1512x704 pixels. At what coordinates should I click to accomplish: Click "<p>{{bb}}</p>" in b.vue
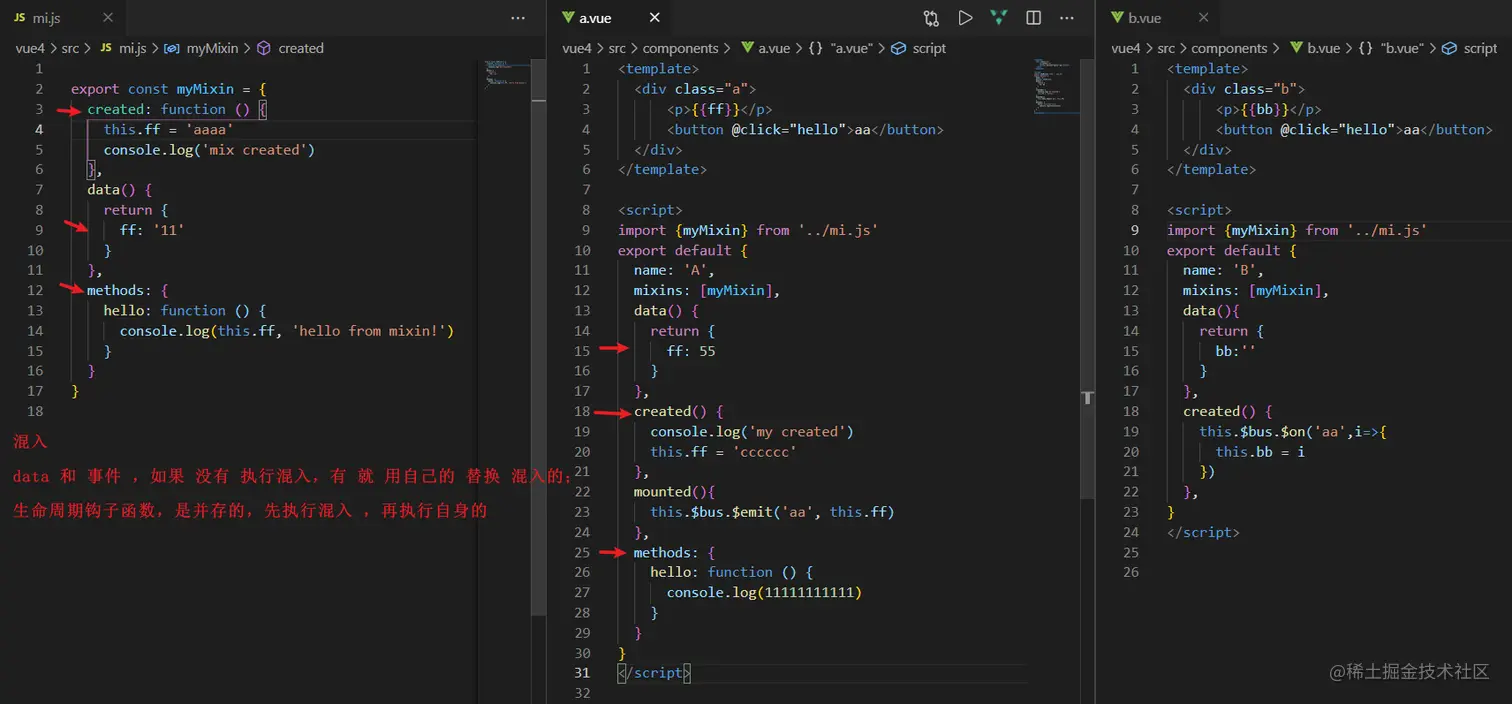click(1269, 109)
